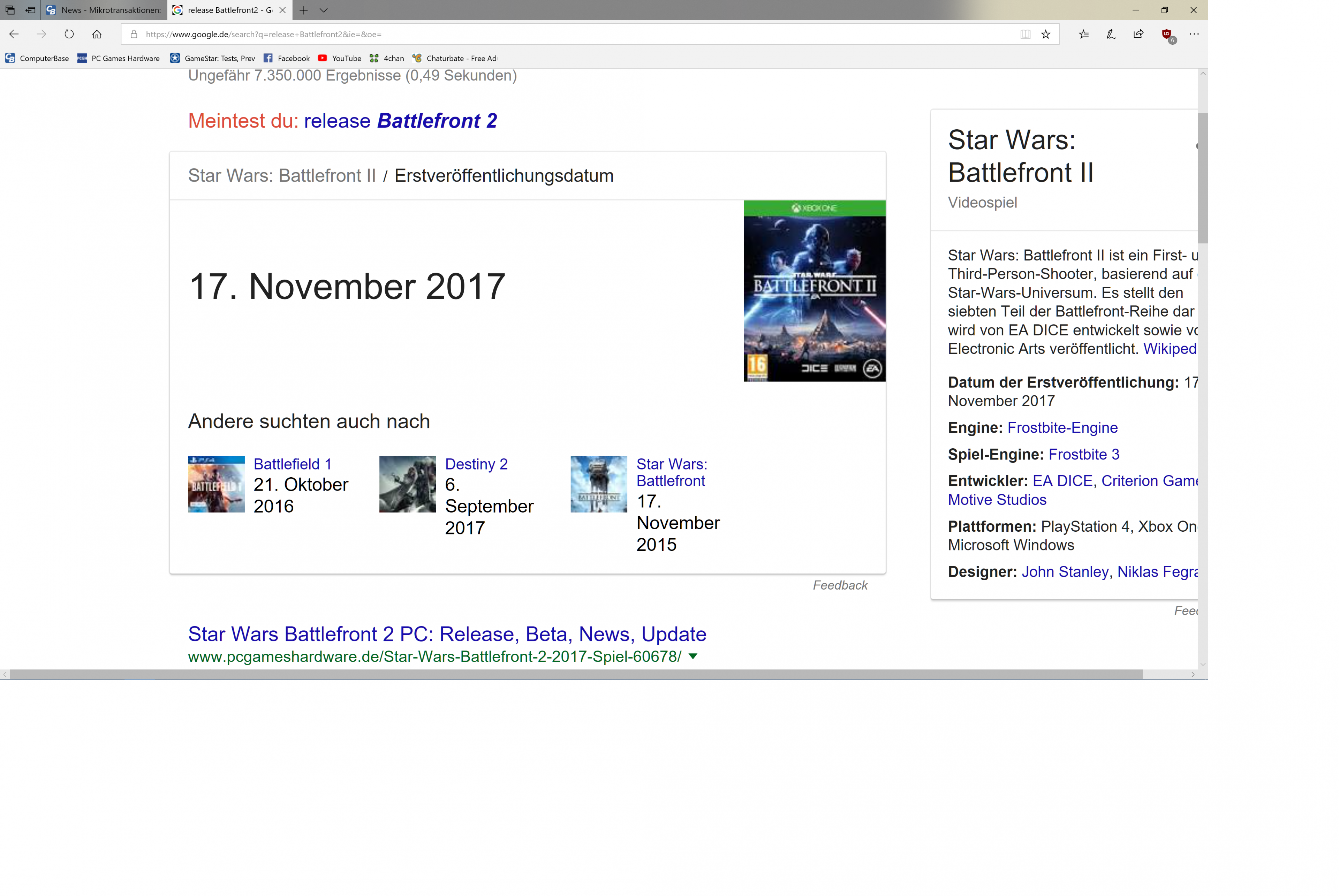Close the release Battlefront2 tab

282,10
